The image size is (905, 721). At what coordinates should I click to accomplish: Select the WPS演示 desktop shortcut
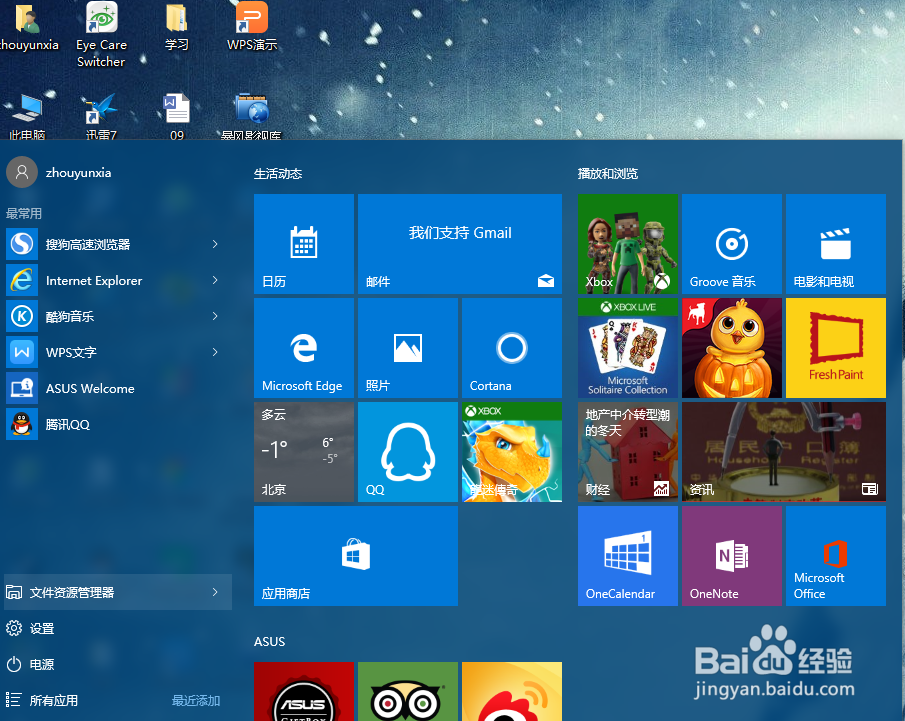point(252,27)
